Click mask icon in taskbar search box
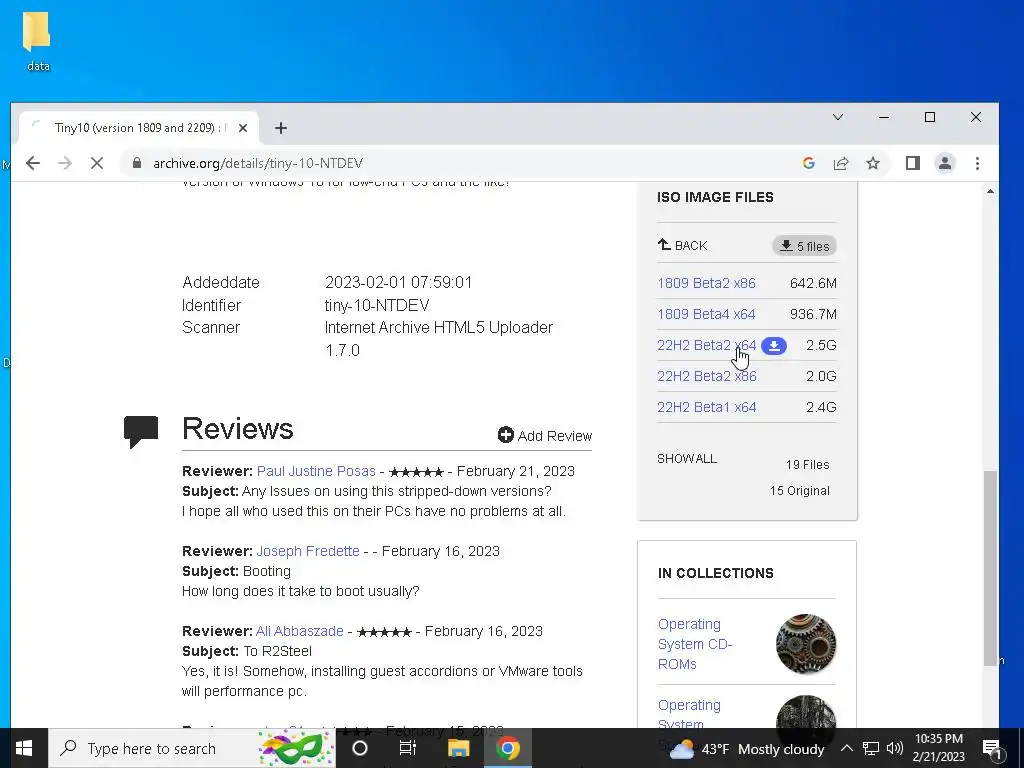This screenshot has width=1024, height=768. 296,748
